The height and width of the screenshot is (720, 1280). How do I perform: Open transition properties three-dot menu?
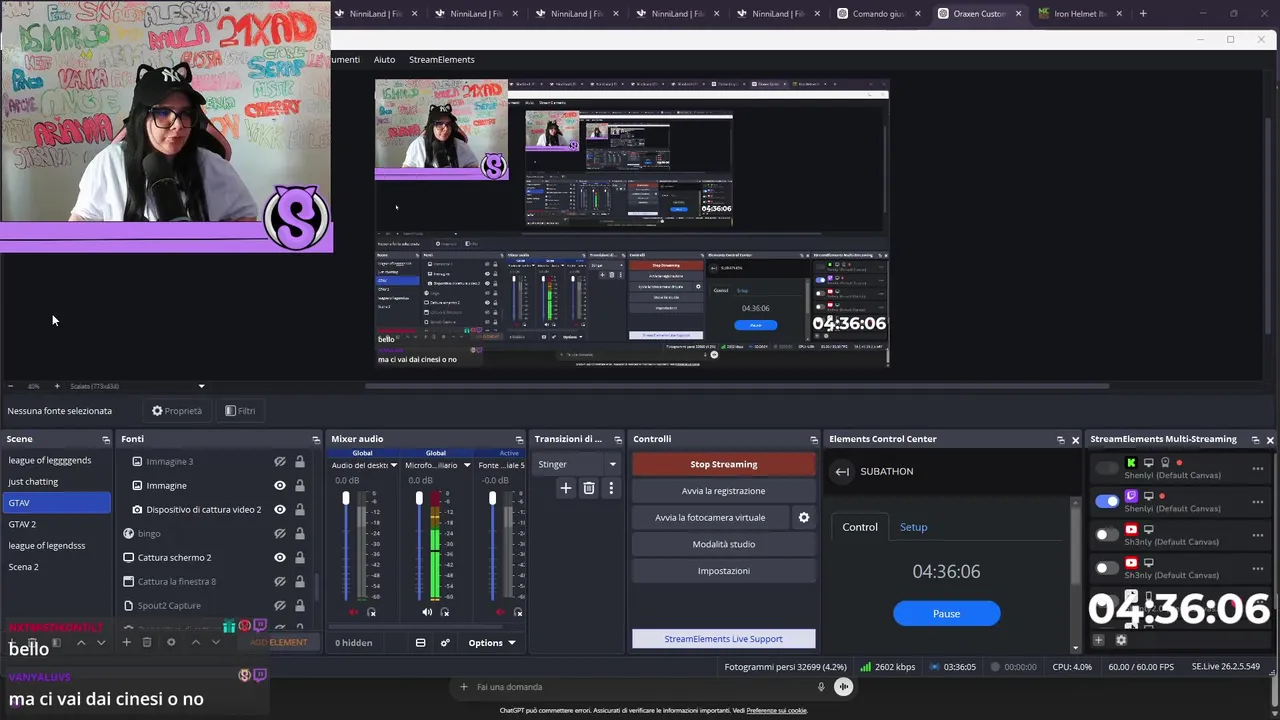point(611,488)
